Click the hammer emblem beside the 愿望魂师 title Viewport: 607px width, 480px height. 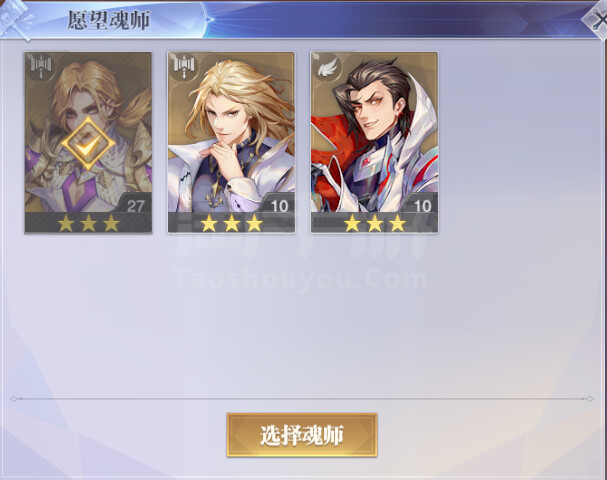pyautogui.click(x=17, y=19)
